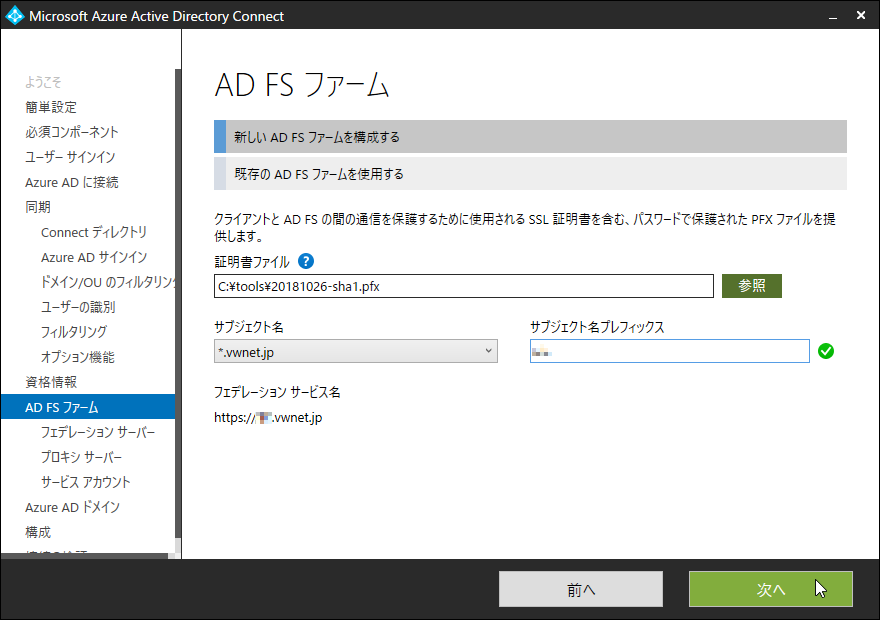Open フェデレーション サーバー sub-step
Viewport: 880px width, 620px height.
tap(98, 432)
